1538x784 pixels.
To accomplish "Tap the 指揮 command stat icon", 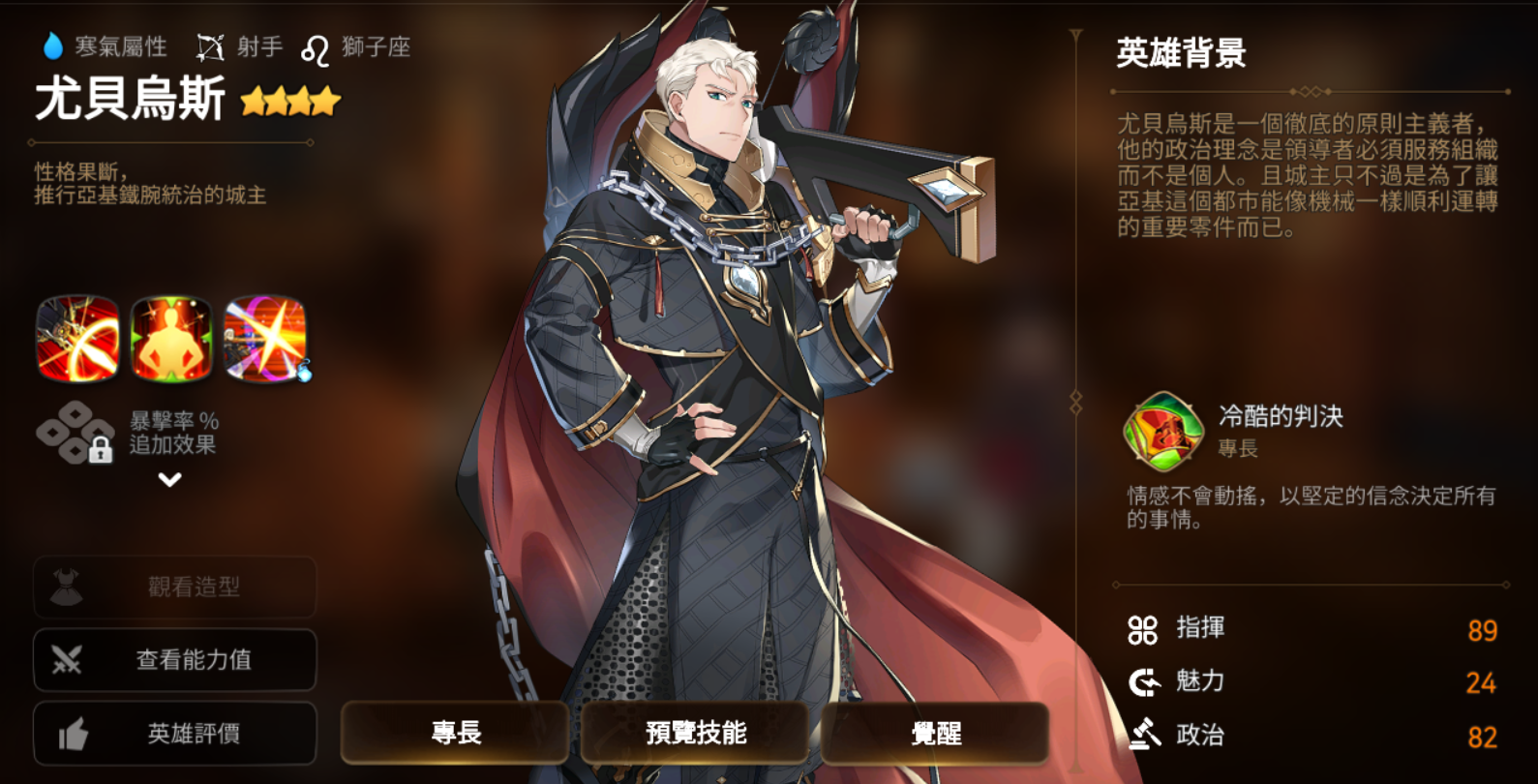I will [x=1143, y=630].
